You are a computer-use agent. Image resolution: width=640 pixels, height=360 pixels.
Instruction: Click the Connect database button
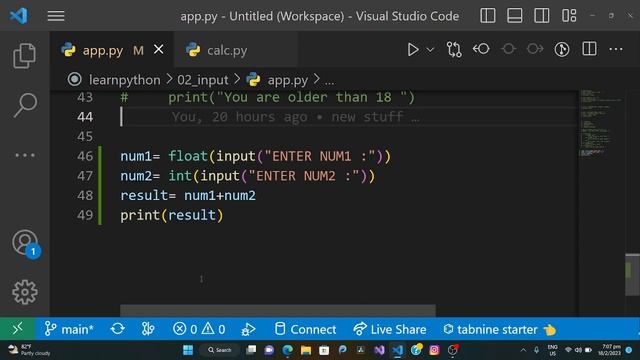[x=305, y=329]
